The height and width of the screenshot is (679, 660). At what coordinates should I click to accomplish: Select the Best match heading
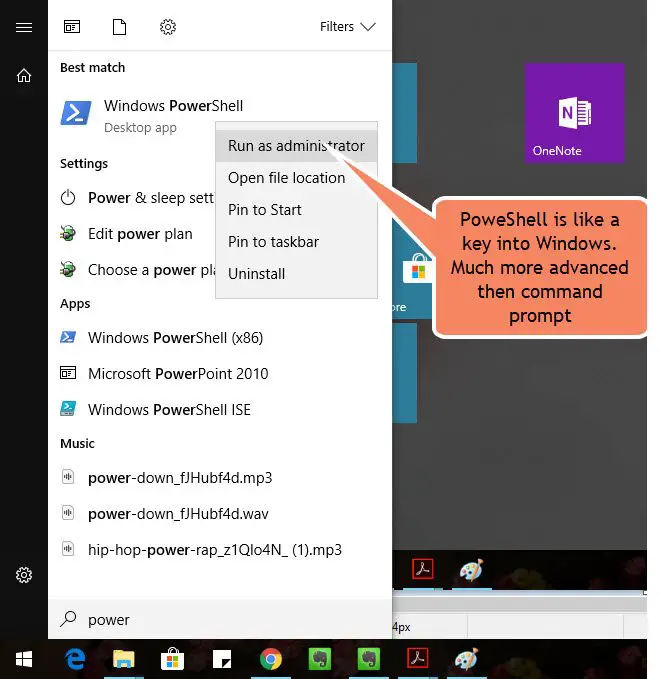tap(92, 68)
